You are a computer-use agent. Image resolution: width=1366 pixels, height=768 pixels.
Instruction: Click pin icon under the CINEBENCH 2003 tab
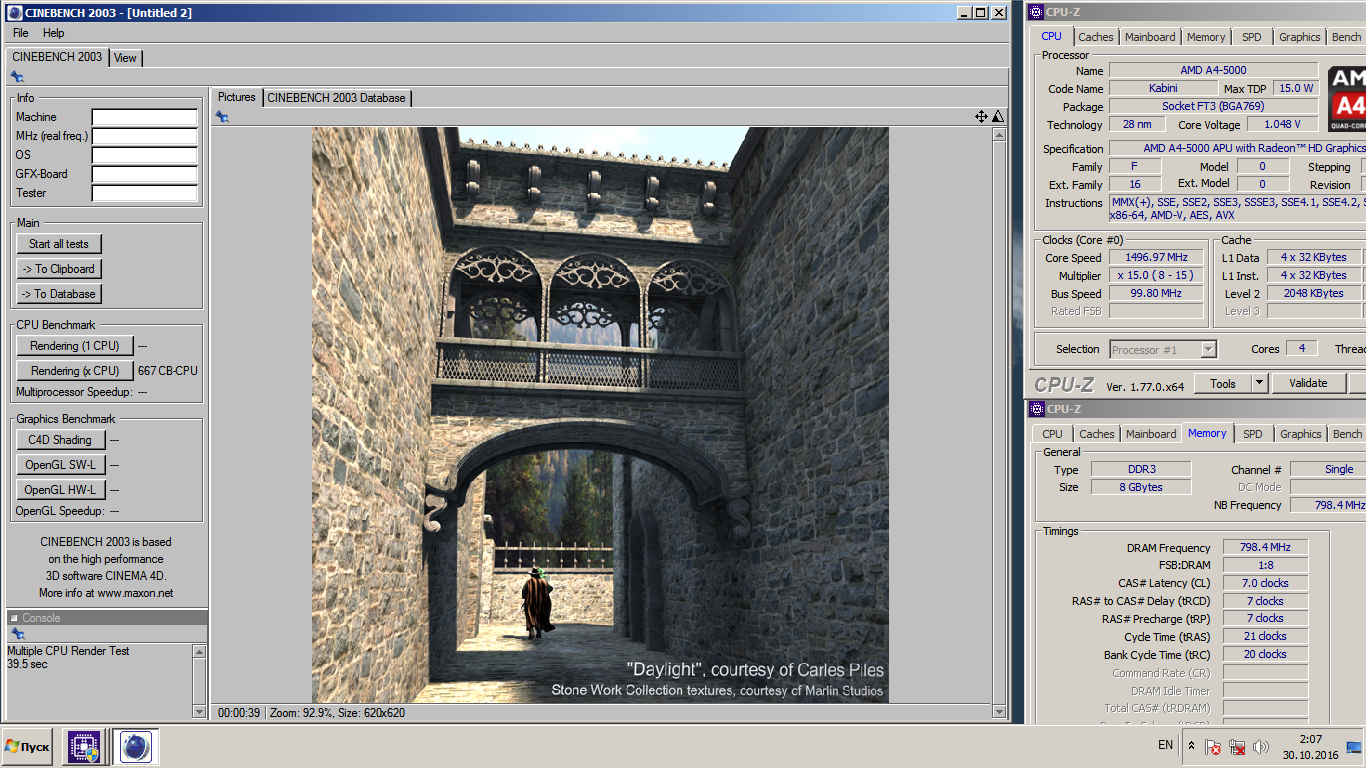[17, 77]
